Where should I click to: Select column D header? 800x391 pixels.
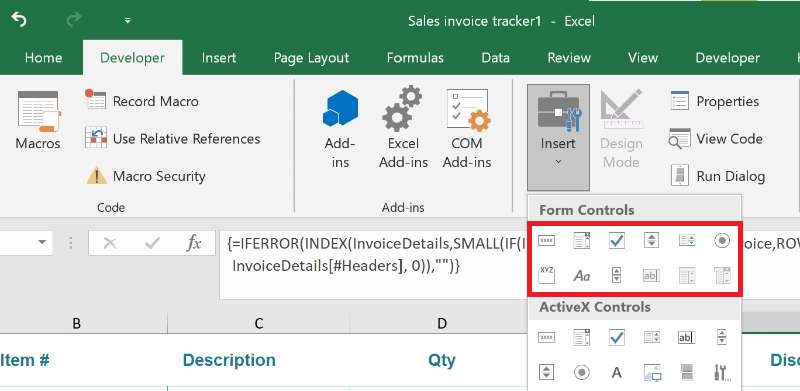coord(442,323)
